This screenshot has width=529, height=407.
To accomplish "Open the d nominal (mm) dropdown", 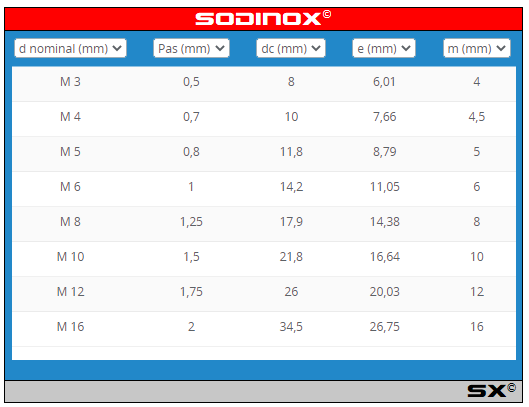I will [x=70, y=48].
